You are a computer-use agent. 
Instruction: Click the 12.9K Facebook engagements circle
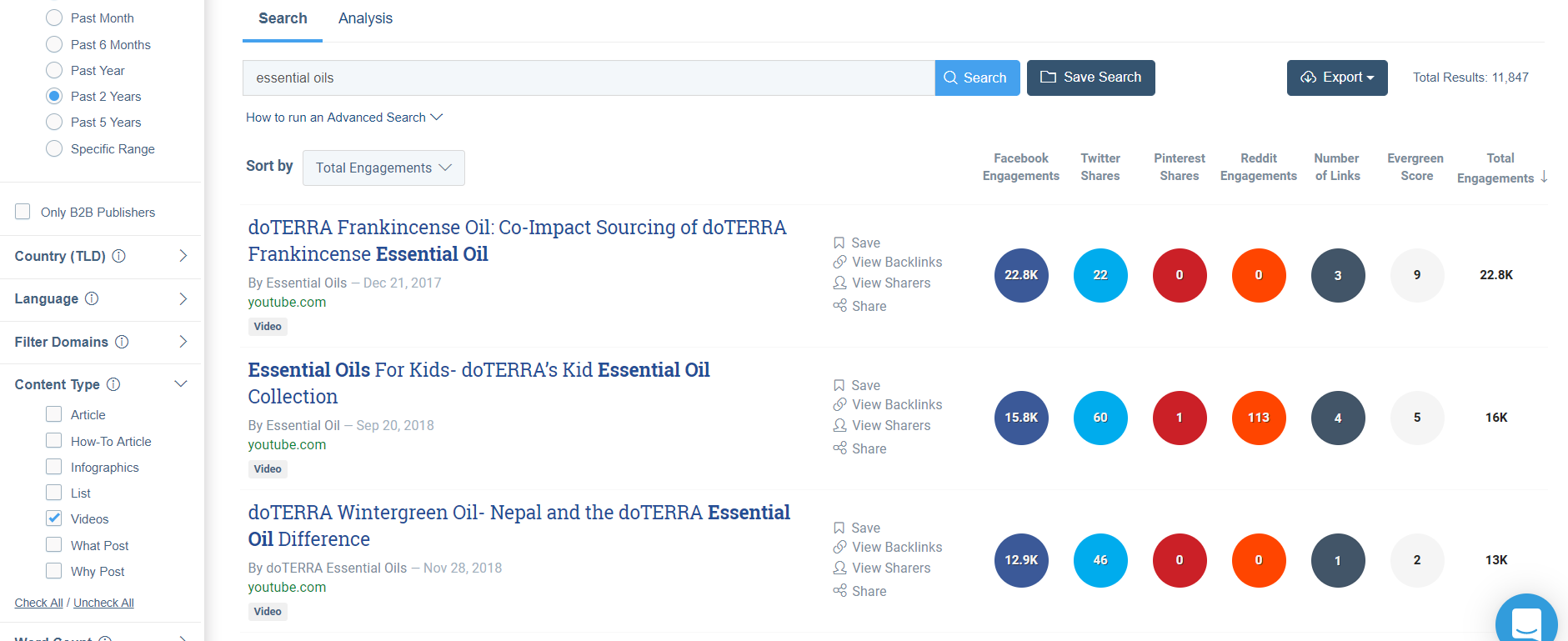pos(1021,560)
